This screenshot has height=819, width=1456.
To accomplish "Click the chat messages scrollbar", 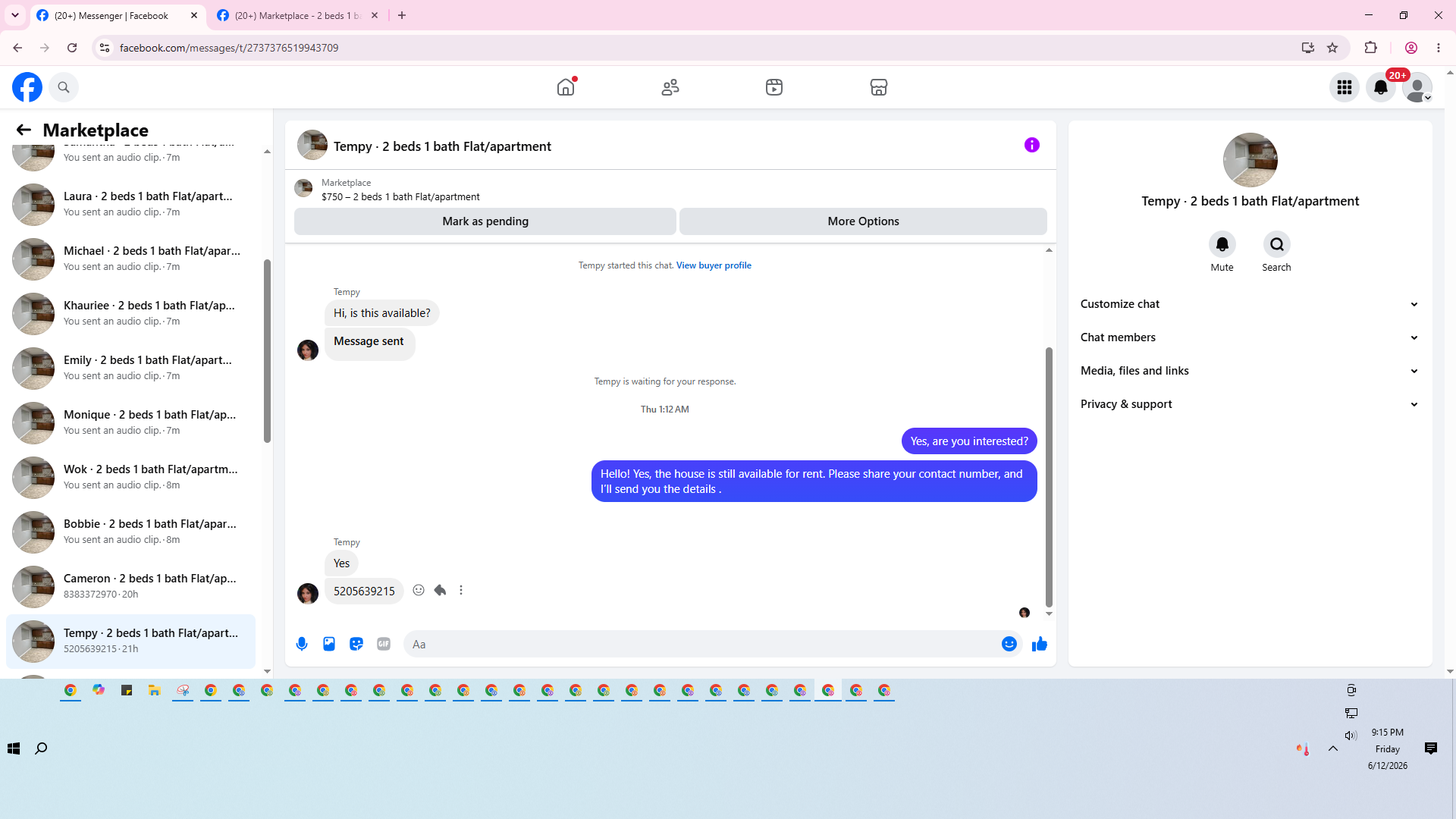I will (x=1049, y=478).
